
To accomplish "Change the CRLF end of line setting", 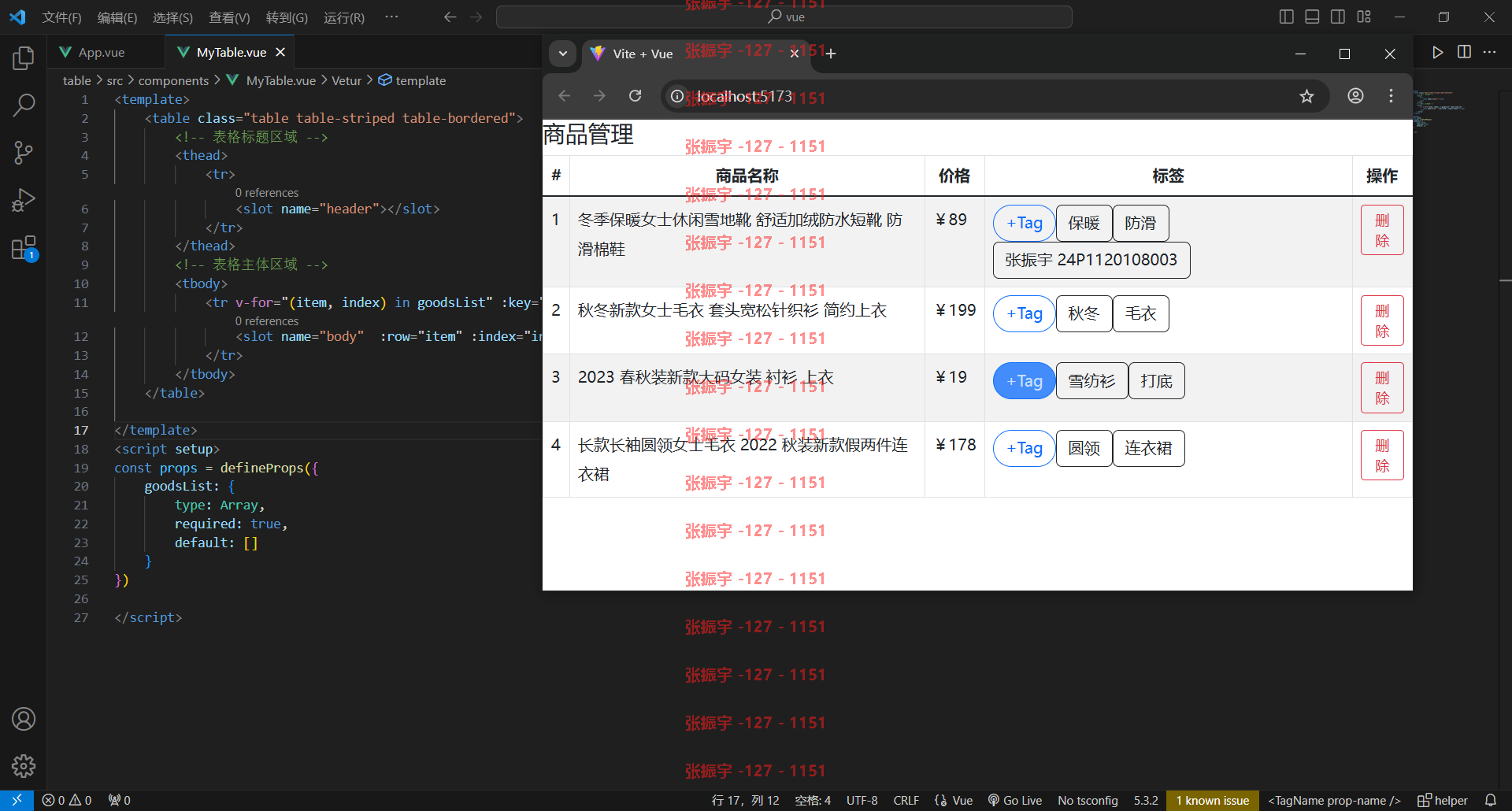I will (906, 800).
